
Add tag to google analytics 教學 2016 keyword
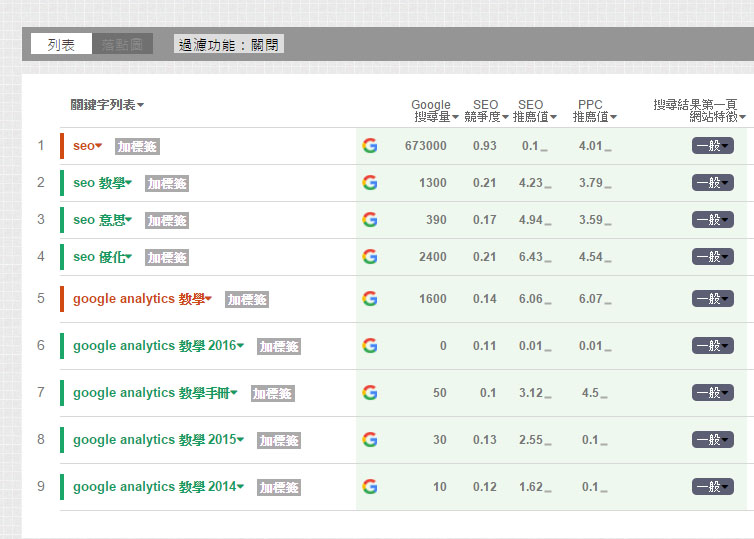point(279,347)
